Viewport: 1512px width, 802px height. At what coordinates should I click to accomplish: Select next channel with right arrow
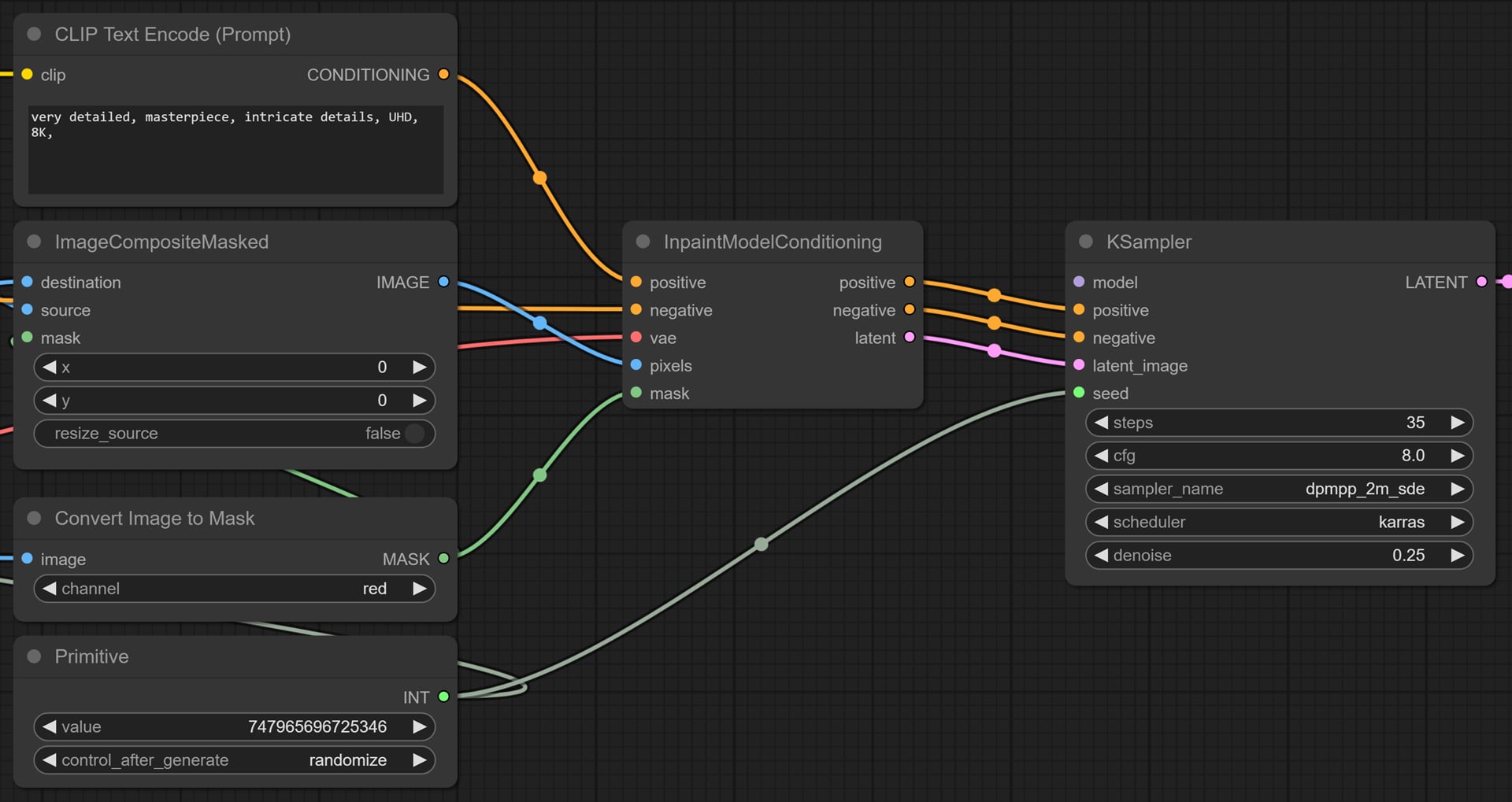[x=420, y=589]
